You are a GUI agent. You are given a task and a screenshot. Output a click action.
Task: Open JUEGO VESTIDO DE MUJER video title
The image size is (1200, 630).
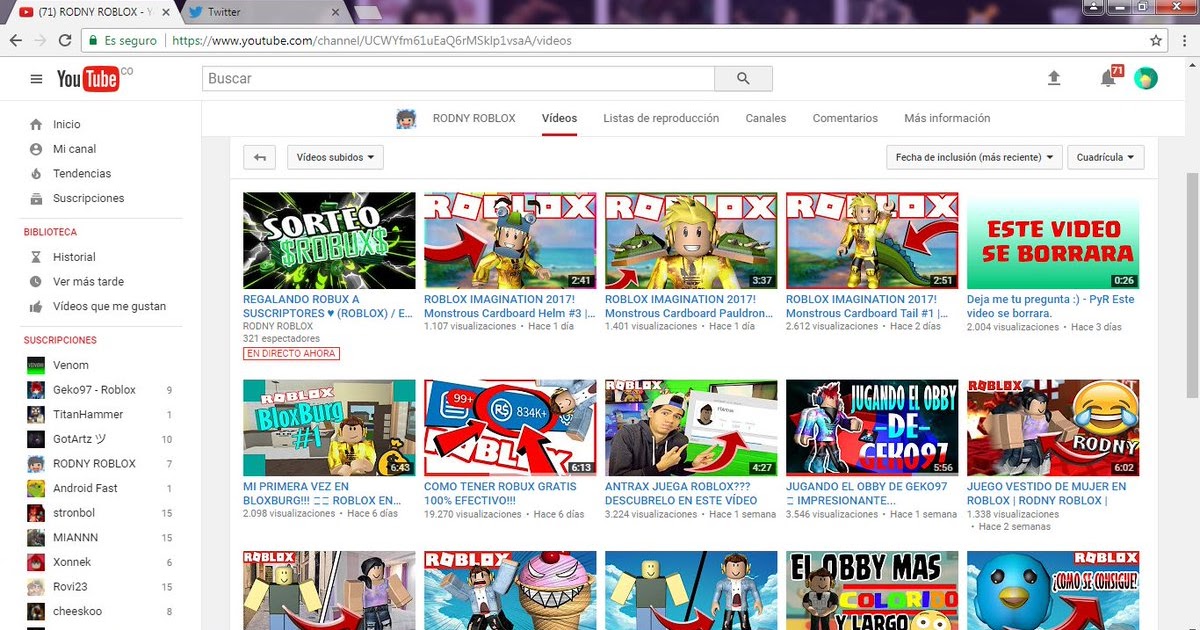1047,493
